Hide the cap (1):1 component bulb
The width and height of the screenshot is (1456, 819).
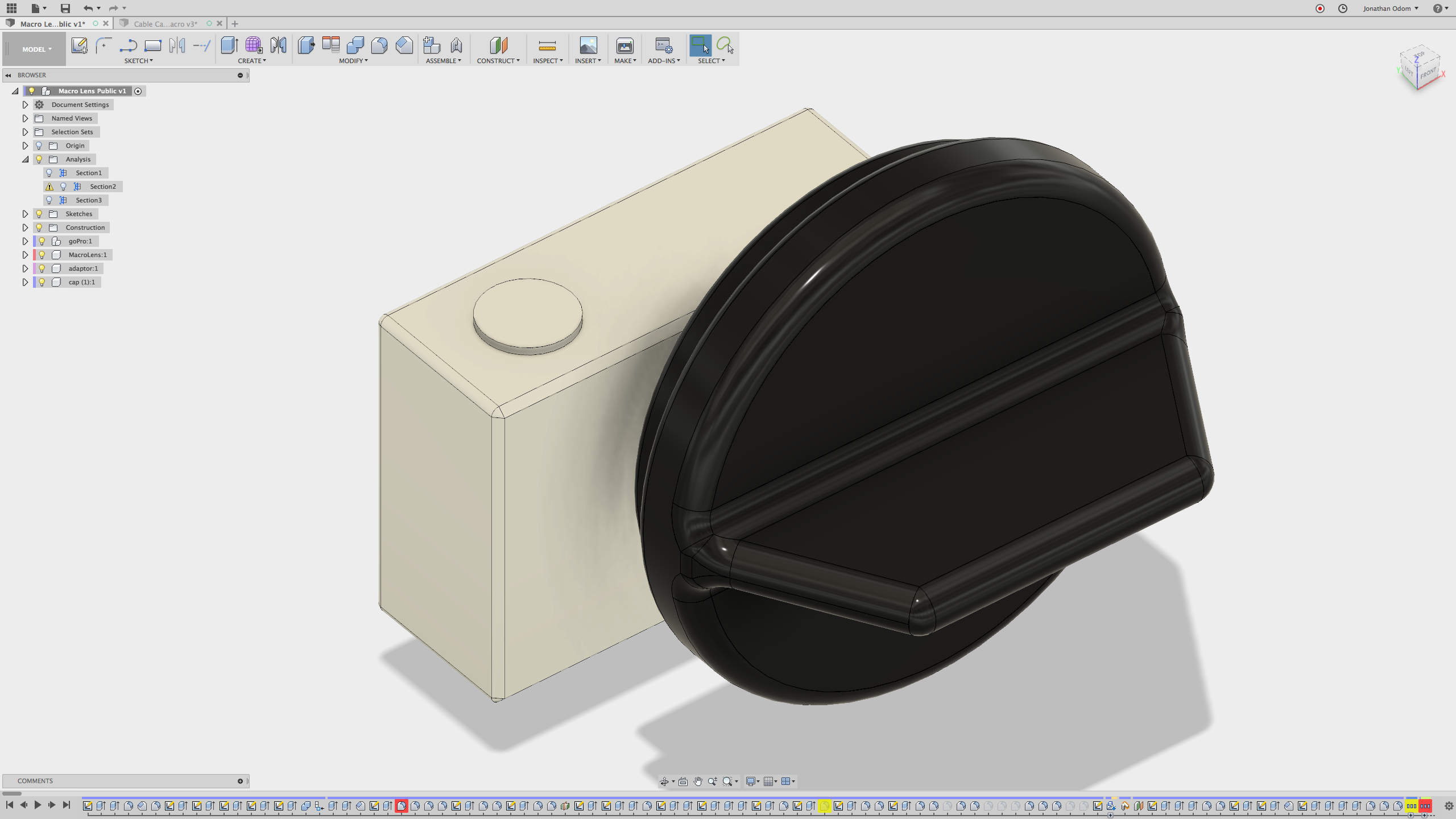coord(42,282)
